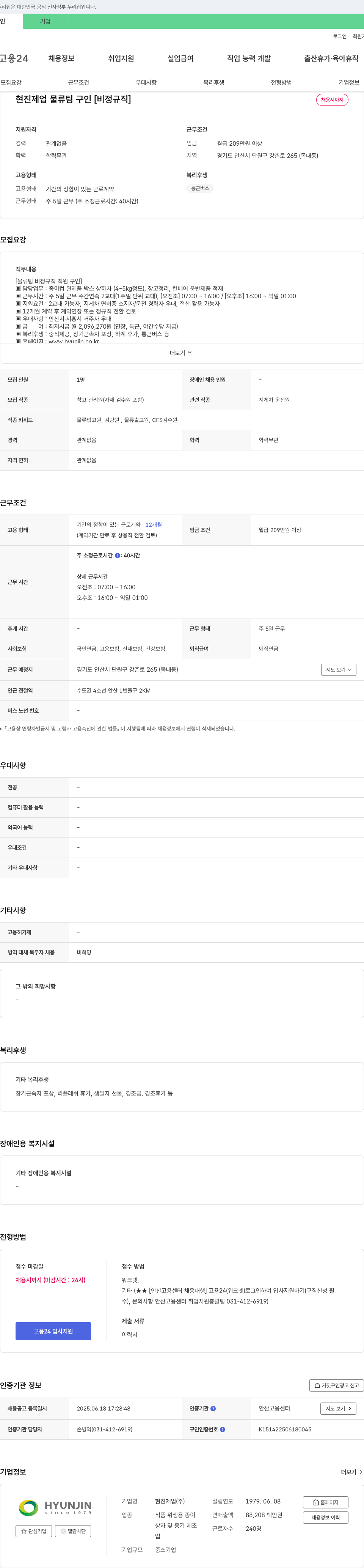Jump to the 근무조건 section tab

(x=78, y=82)
